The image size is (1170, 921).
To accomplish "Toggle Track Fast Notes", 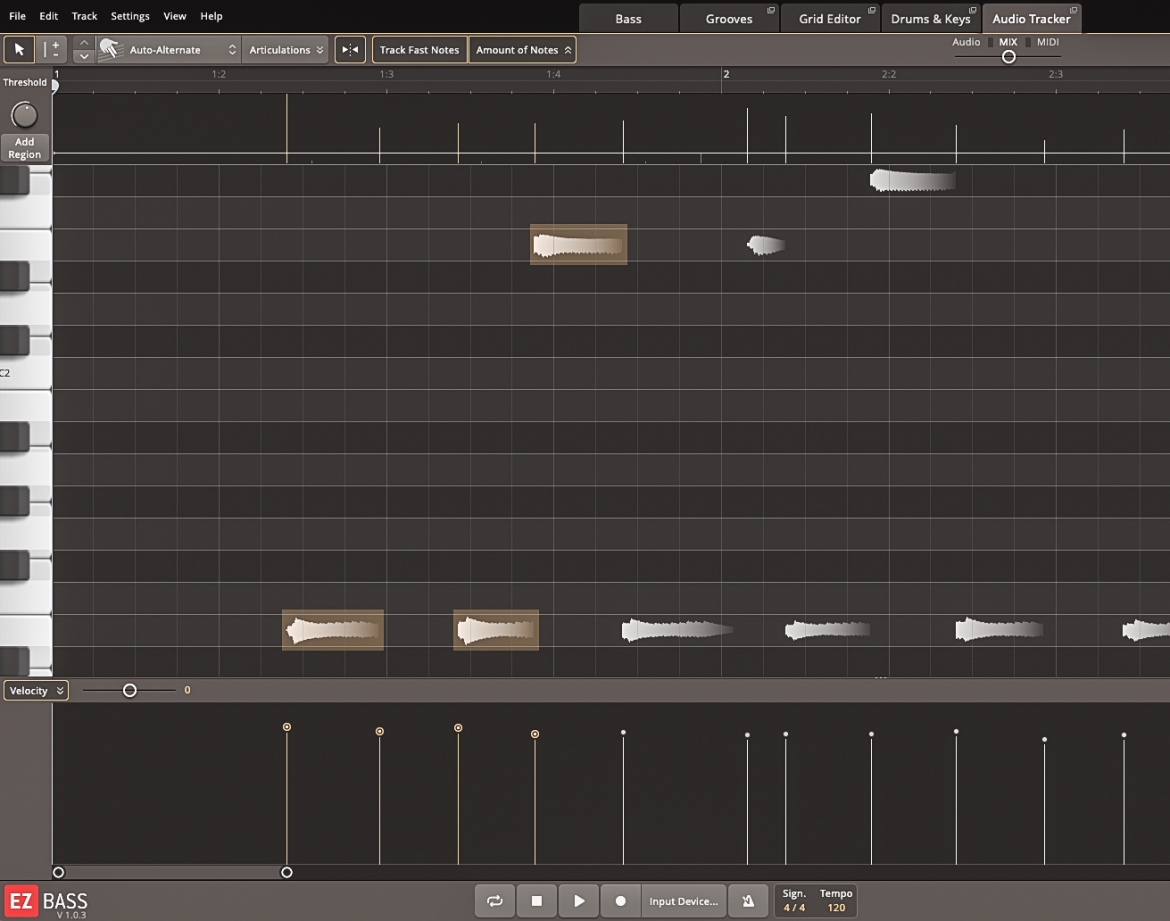I will tap(419, 50).
